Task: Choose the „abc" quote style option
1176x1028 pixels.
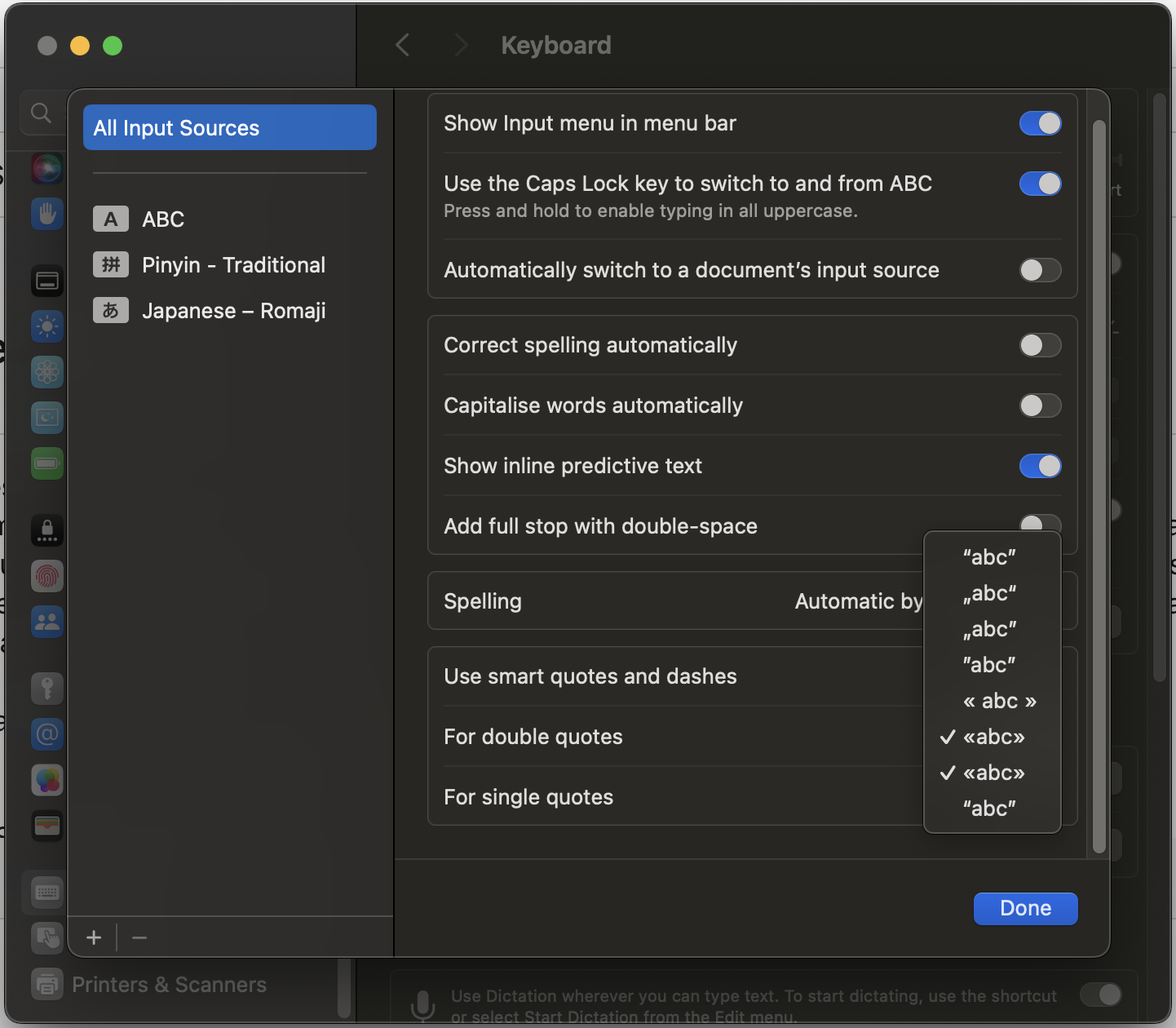Action: (x=989, y=593)
